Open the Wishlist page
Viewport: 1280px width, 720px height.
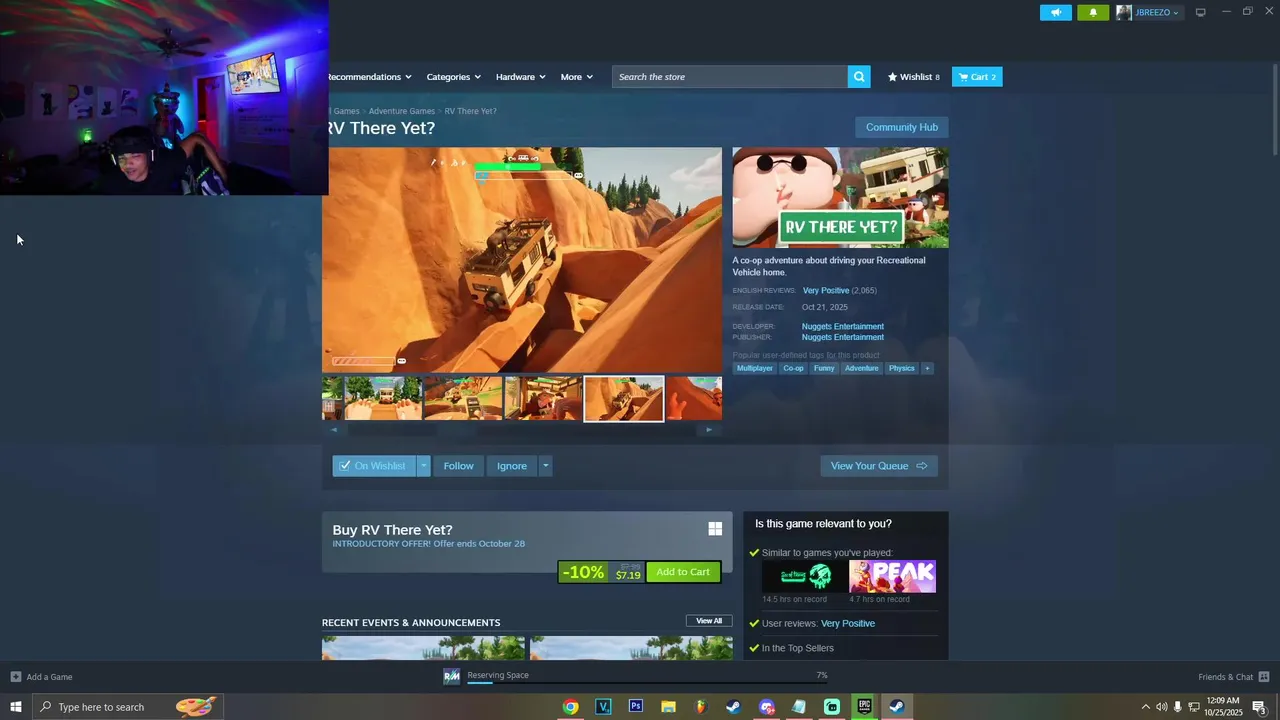(914, 77)
